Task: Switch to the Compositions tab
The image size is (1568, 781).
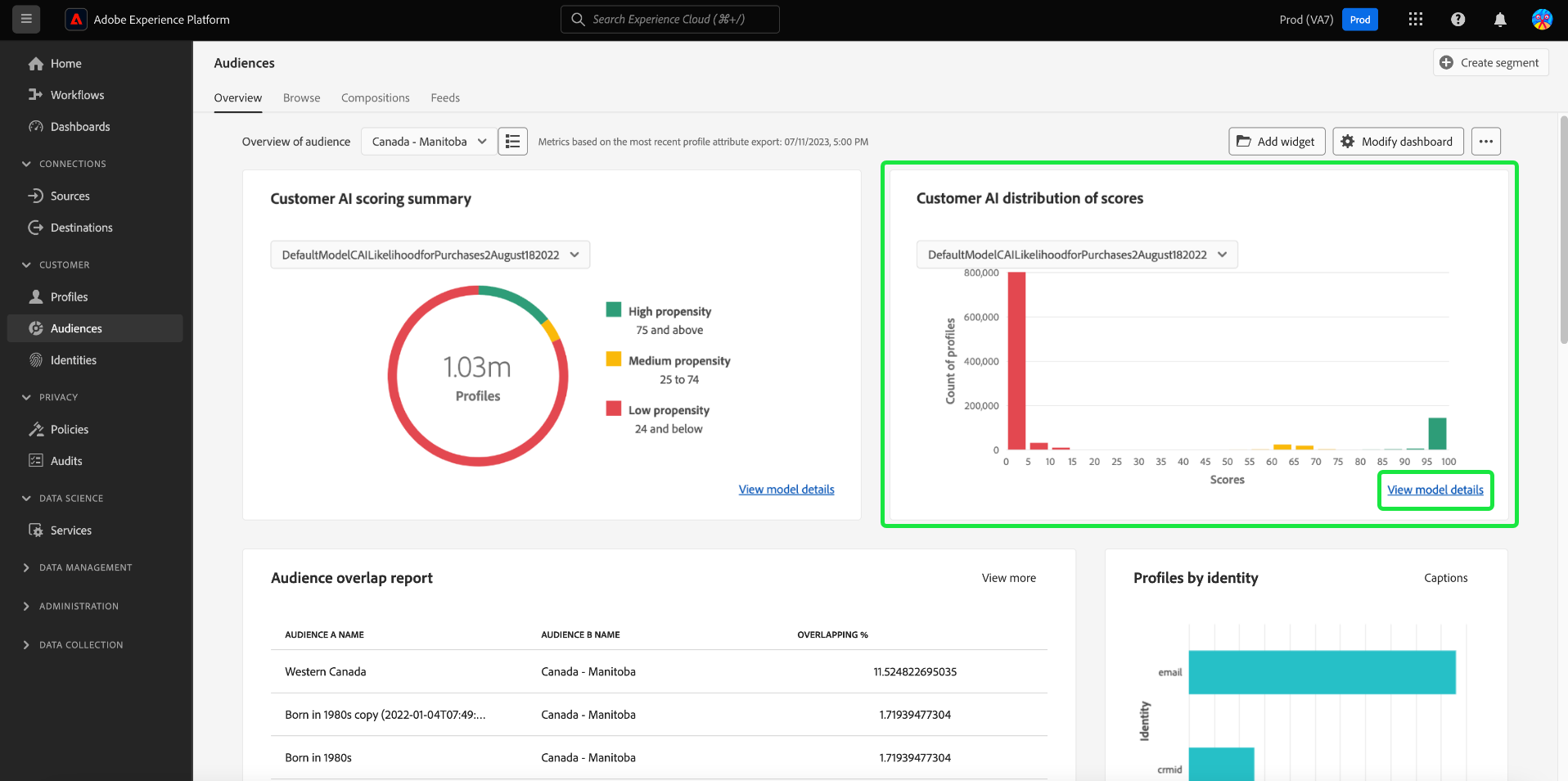Action: [x=376, y=98]
